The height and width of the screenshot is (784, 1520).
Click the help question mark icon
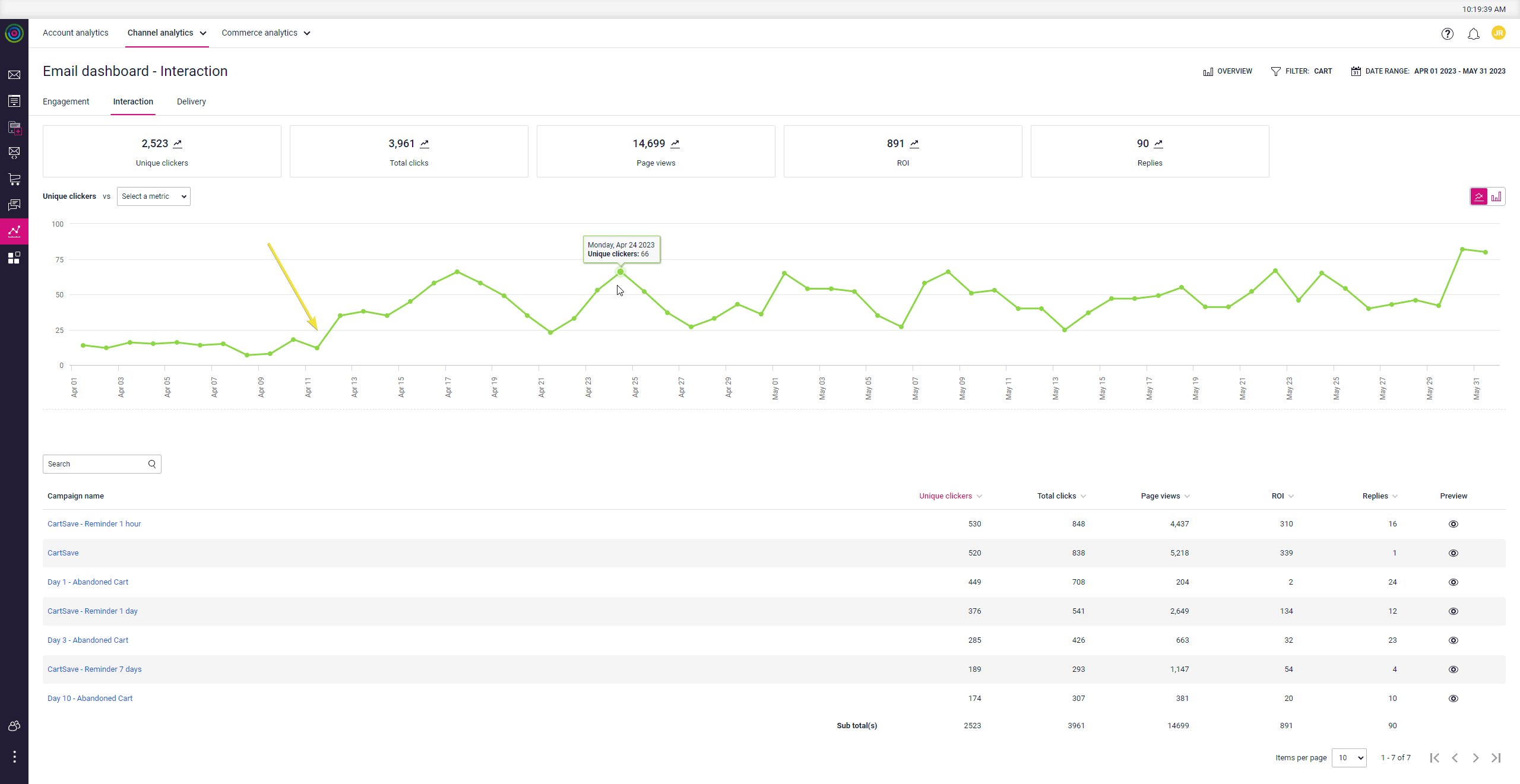pyautogui.click(x=1447, y=34)
